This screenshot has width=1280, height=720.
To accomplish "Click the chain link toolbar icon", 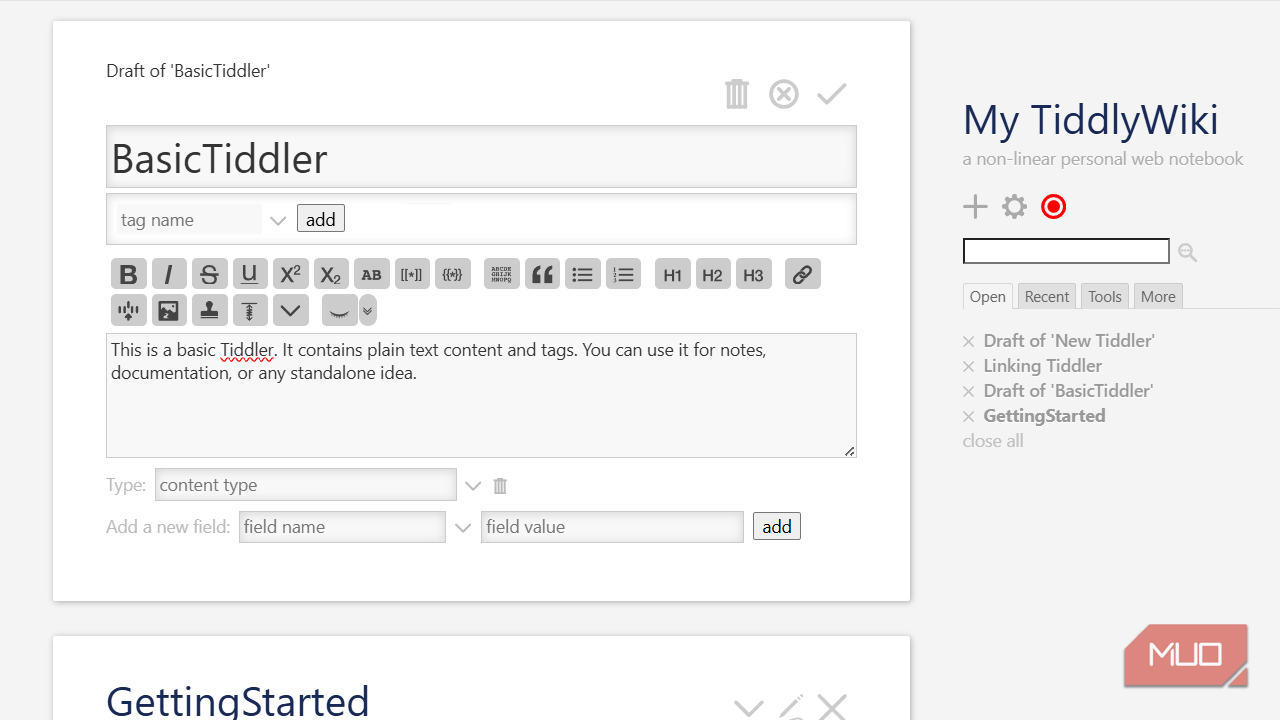I will coord(802,274).
